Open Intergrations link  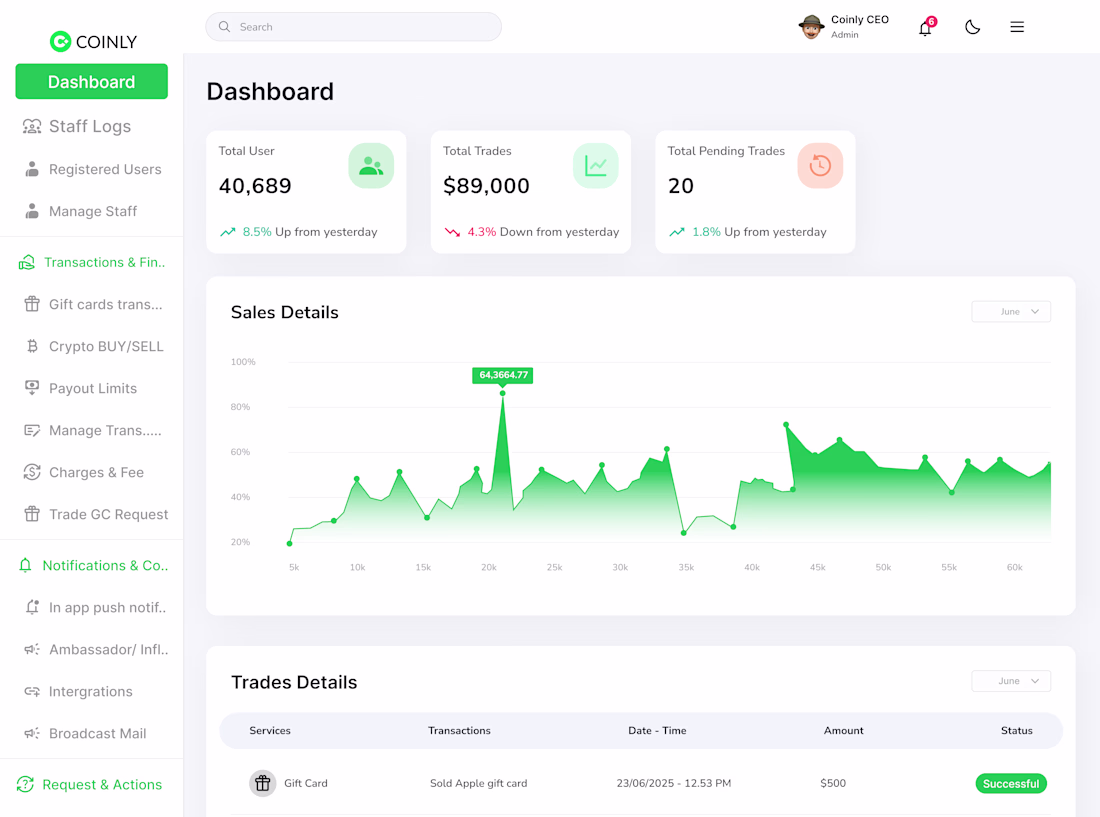(x=90, y=691)
